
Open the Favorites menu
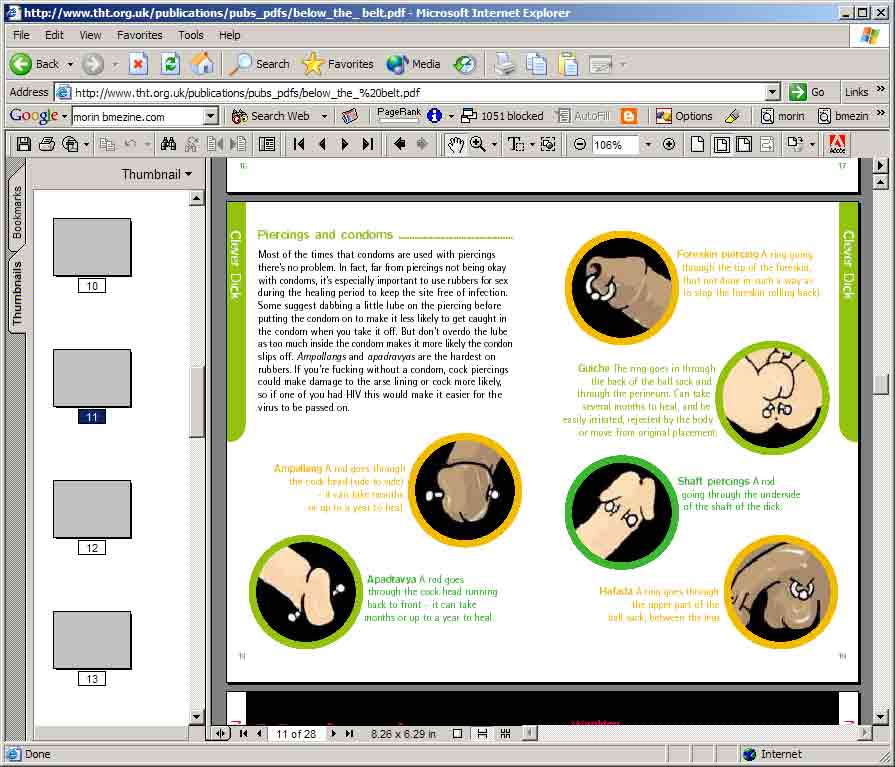click(x=140, y=35)
